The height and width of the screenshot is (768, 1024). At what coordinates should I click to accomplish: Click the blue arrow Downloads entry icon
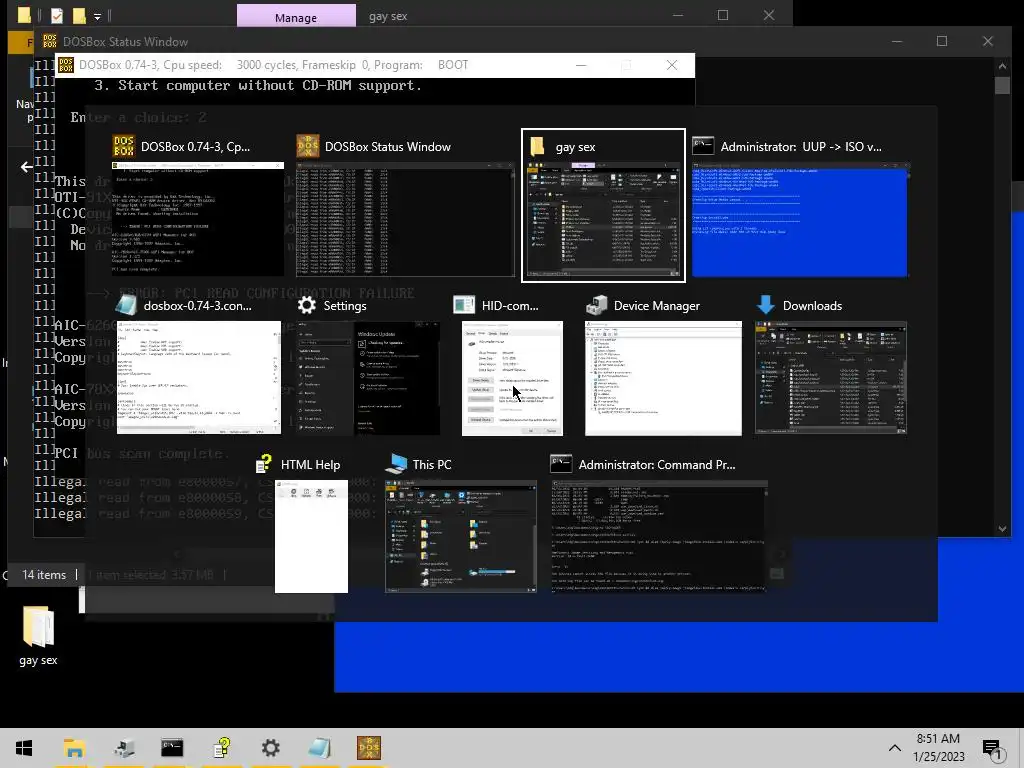click(x=765, y=305)
